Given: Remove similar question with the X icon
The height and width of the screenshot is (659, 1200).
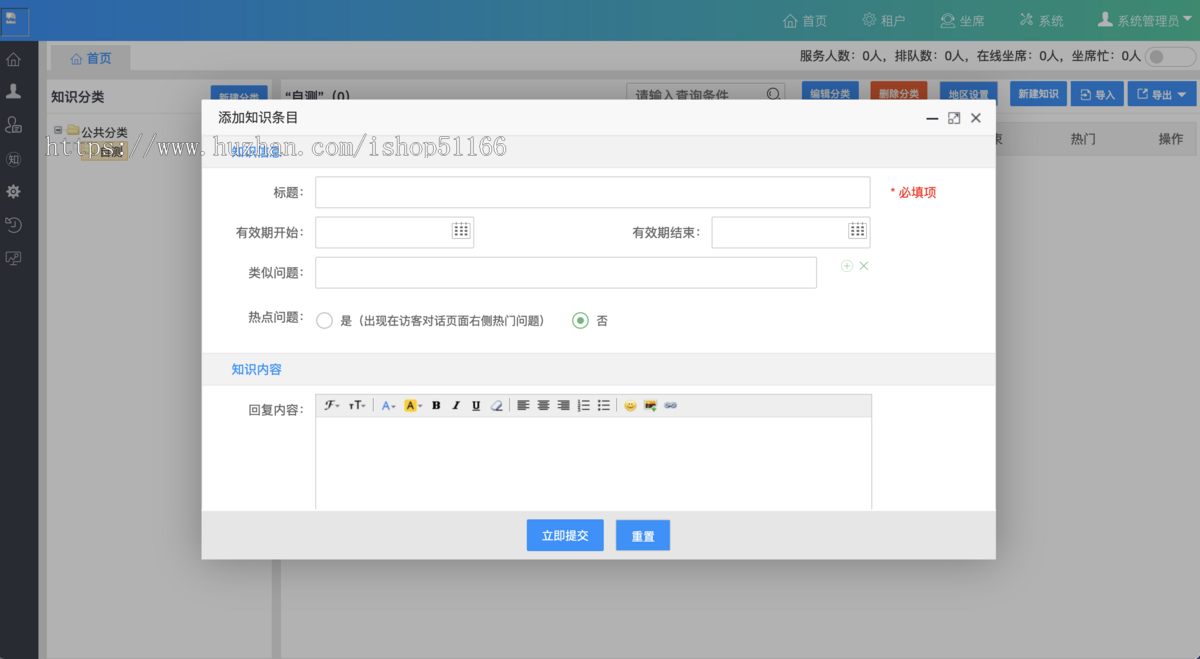Looking at the screenshot, I should click(x=864, y=266).
